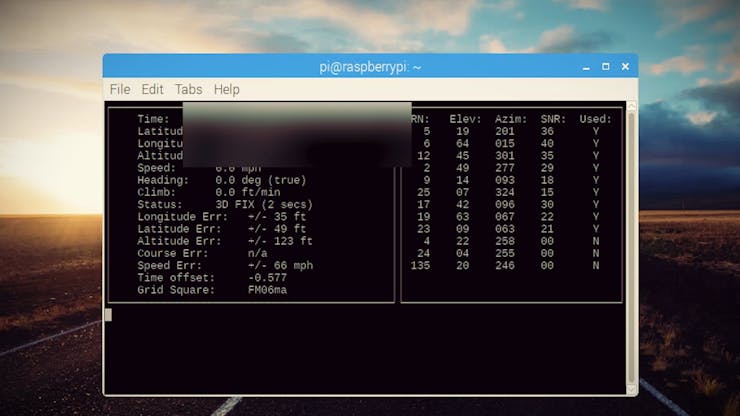
Task: Click the Course Err value 'n/a'
Action: point(257,253)
